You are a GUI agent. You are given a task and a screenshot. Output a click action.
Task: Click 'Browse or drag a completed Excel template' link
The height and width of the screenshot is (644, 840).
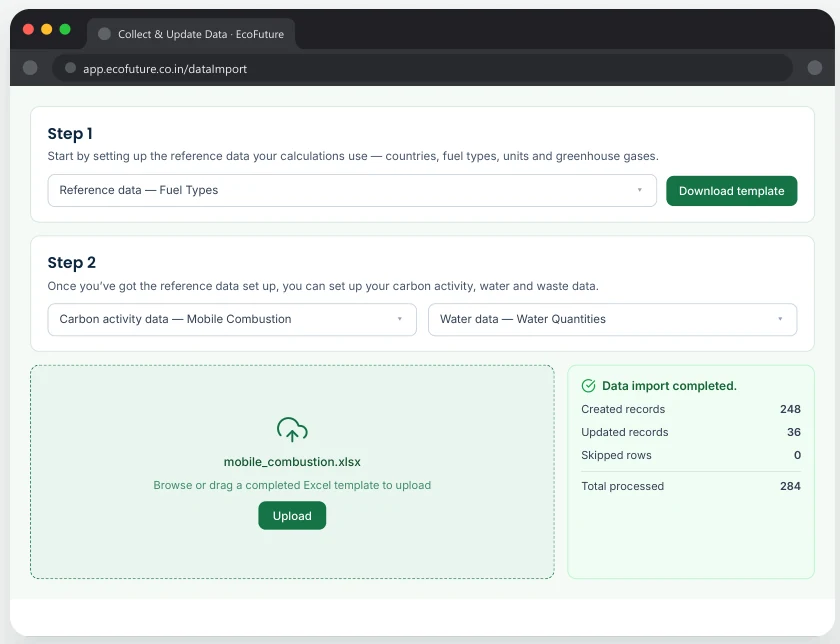coord(292,485)
